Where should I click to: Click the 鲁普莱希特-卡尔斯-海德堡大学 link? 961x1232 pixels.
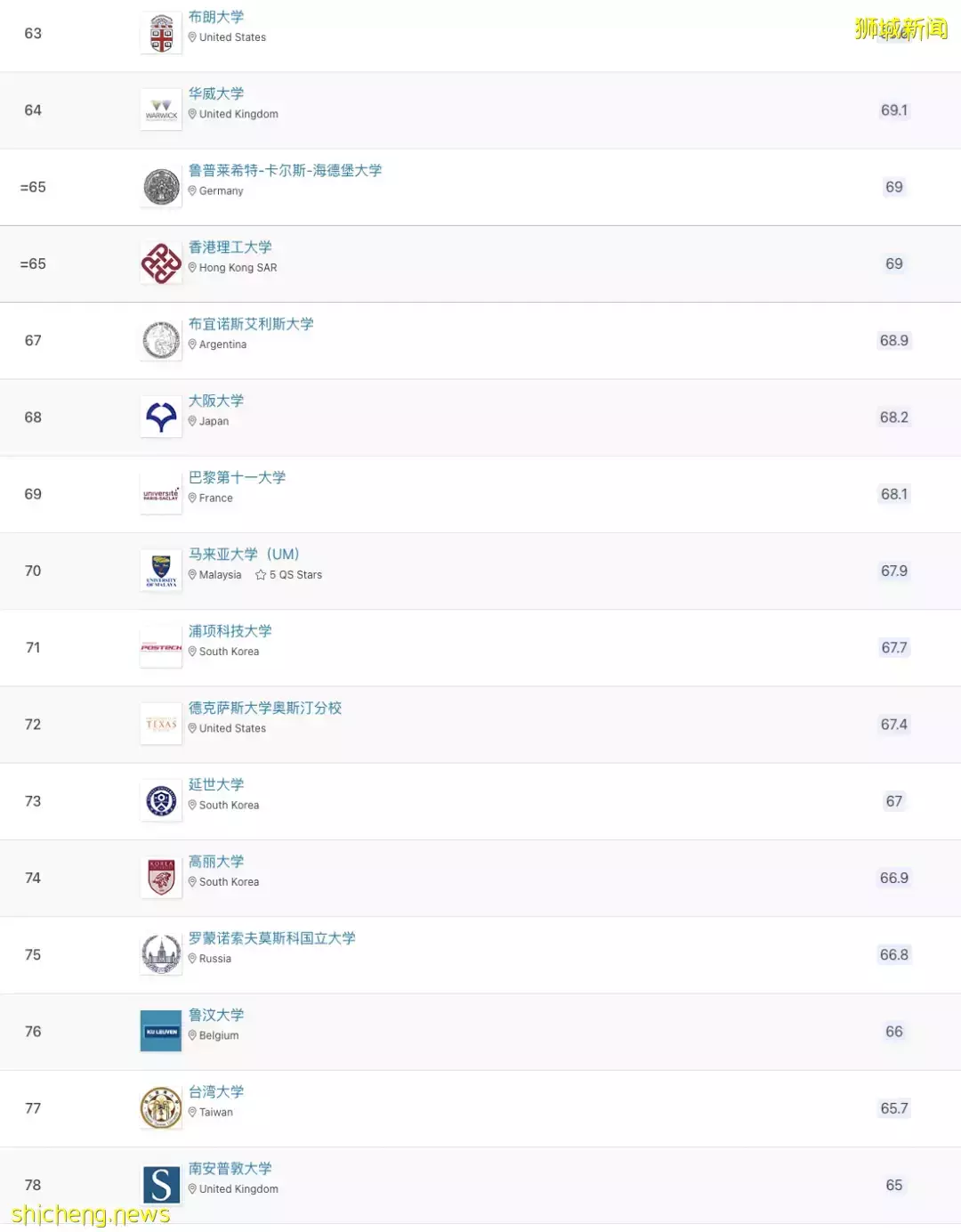285,170
